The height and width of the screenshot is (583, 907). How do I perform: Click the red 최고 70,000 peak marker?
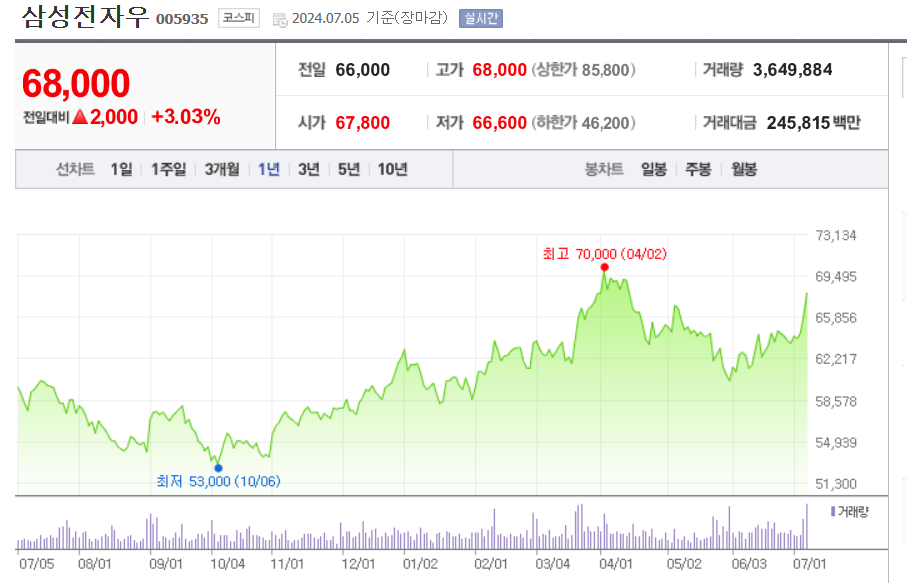[x=604, y=267]
